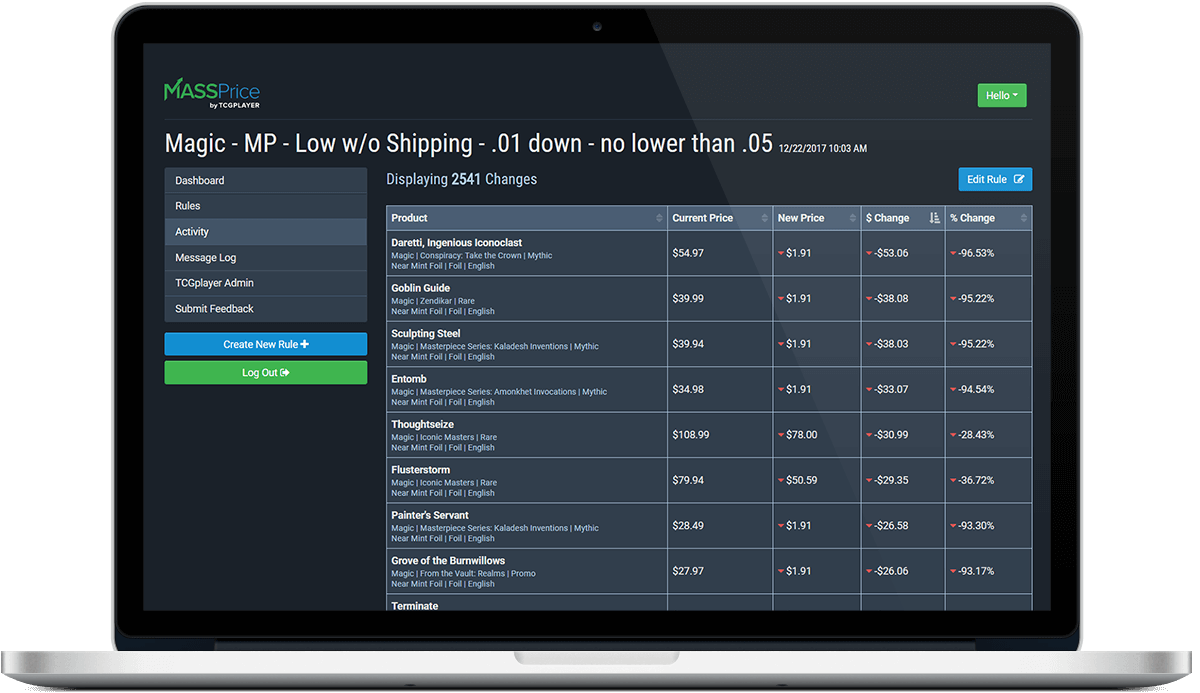
Task: Click the -$53.06 change cell
Action: [x=903, y=253]
